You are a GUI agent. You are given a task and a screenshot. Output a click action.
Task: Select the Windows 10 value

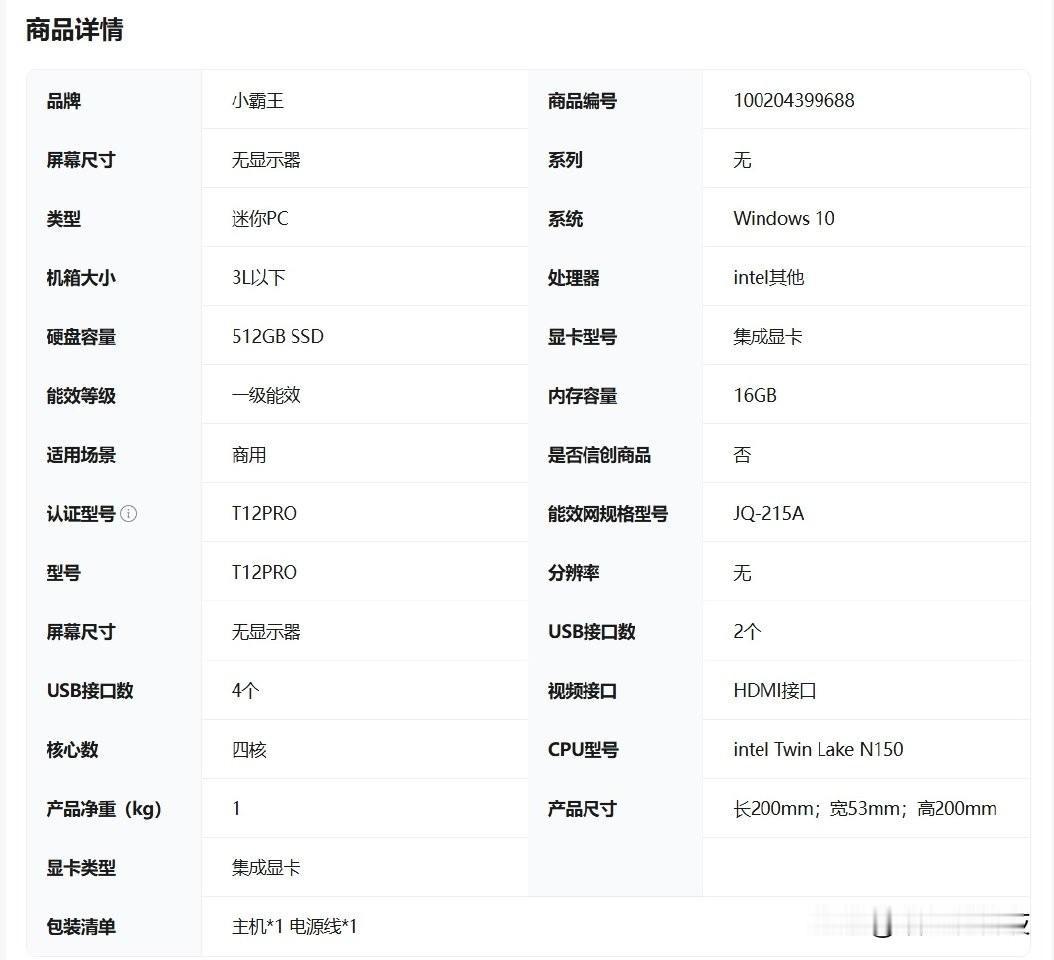click(x=784, y=218)
